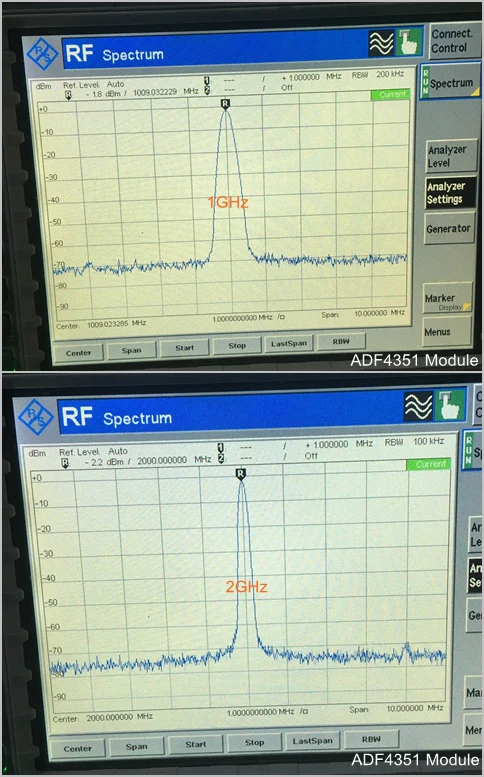Click Center 2000.000000 MHz readout at bottom
The image size is (484, 777).
tap(103, 718)
